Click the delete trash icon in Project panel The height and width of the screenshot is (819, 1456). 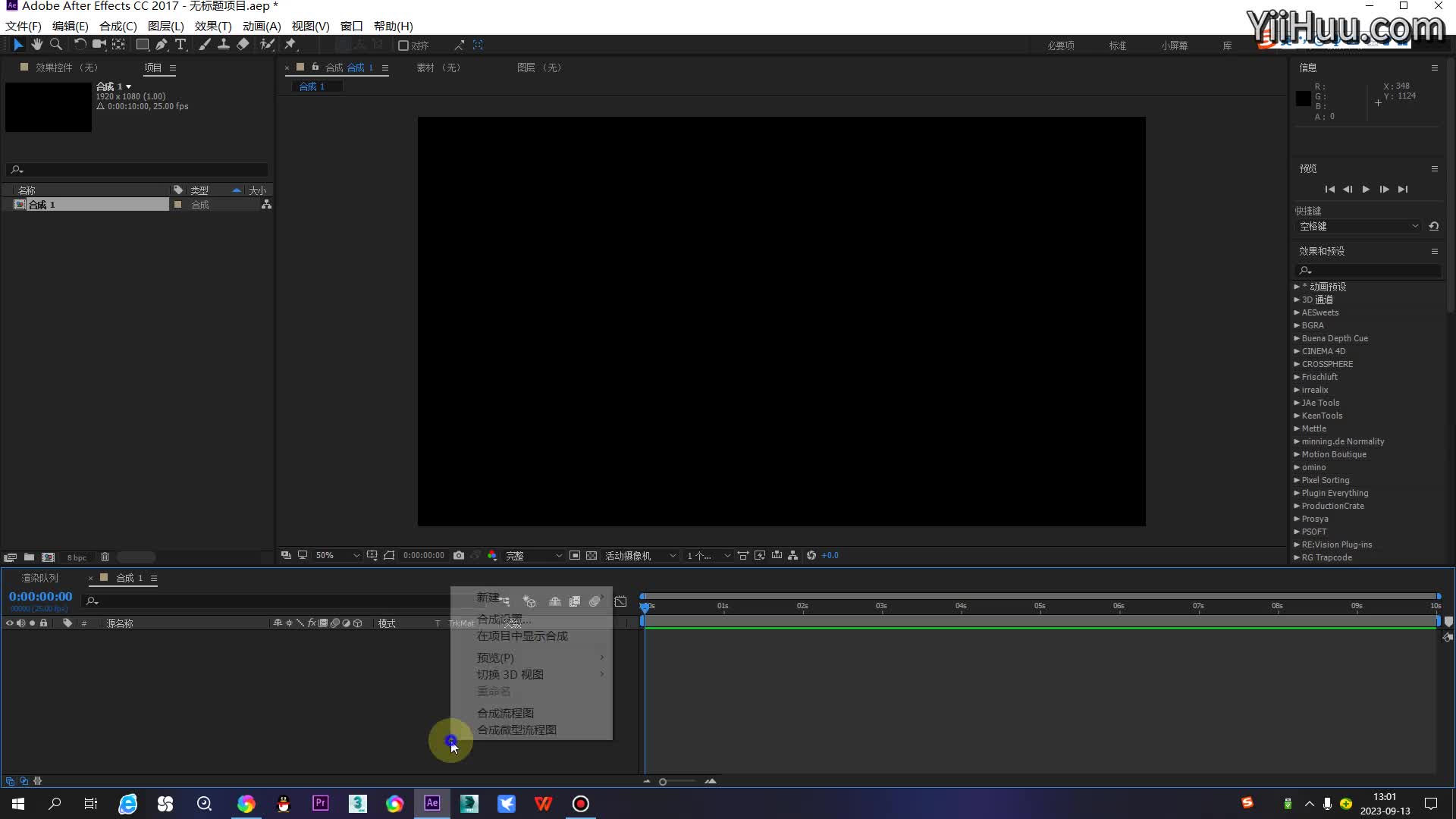[x=105, y=557]
